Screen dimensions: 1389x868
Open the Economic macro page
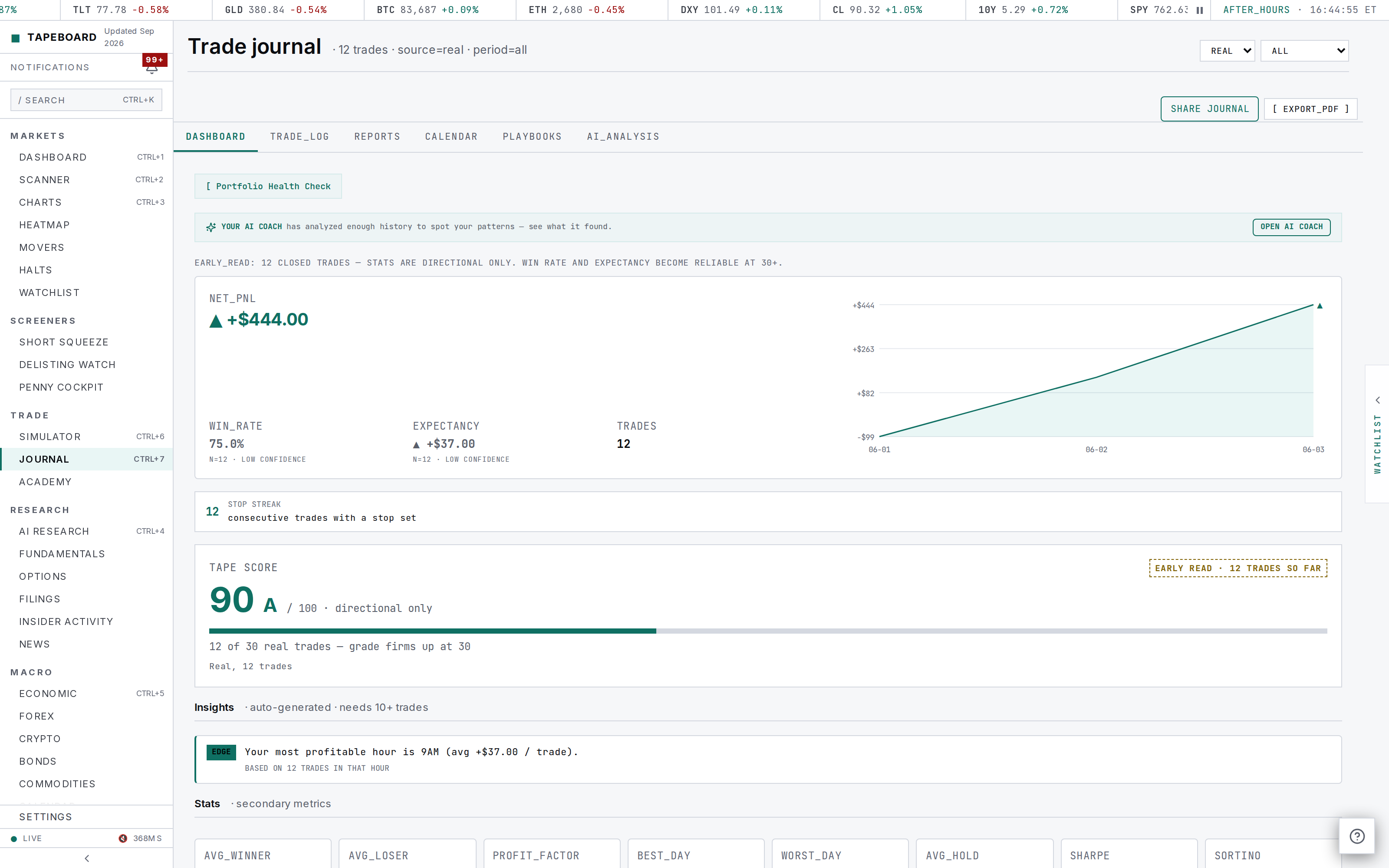coord(87,694)
